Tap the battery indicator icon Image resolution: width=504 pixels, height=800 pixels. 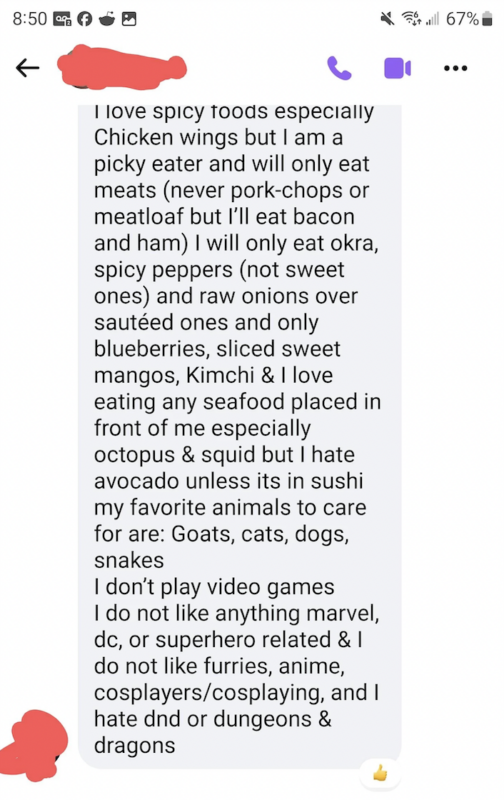(x=487, y=19)
